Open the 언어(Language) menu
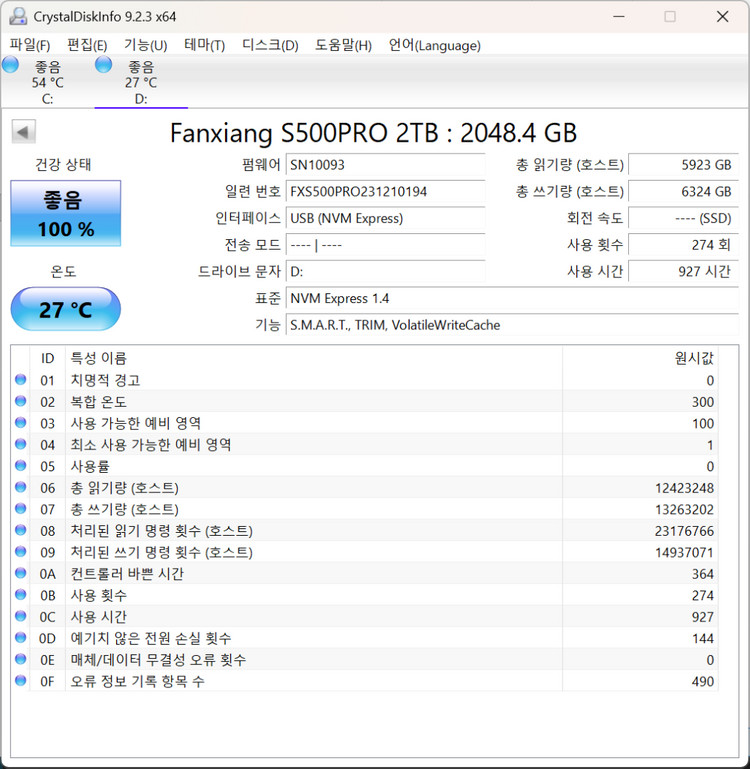 434,45
